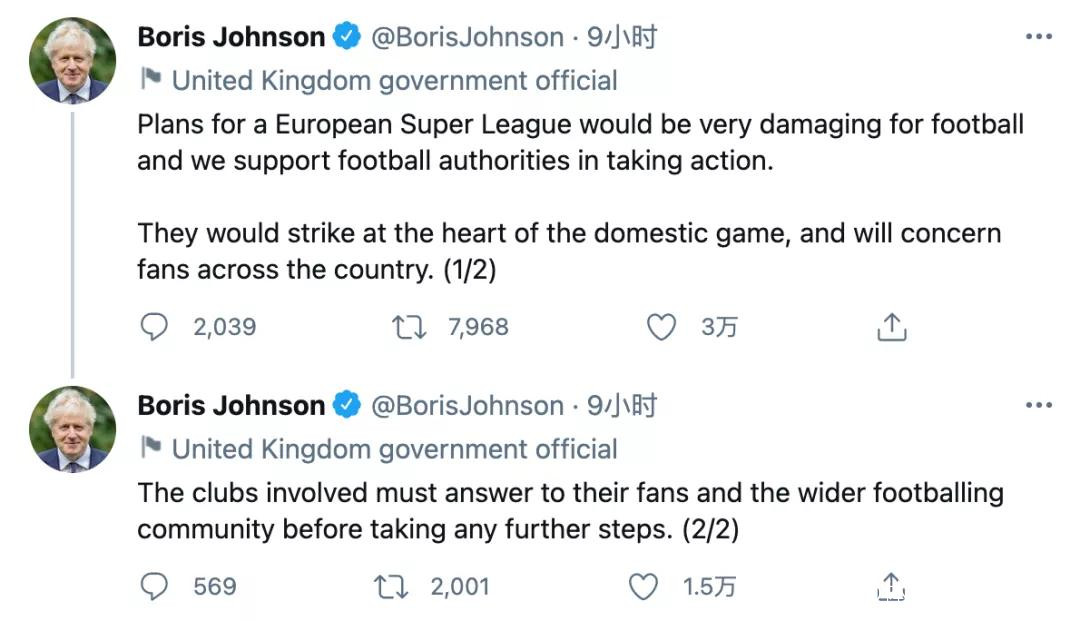Click Boris Johnson's profile photo on second tweet
This screenshot has width=1080, height=621.
point(72,430)
